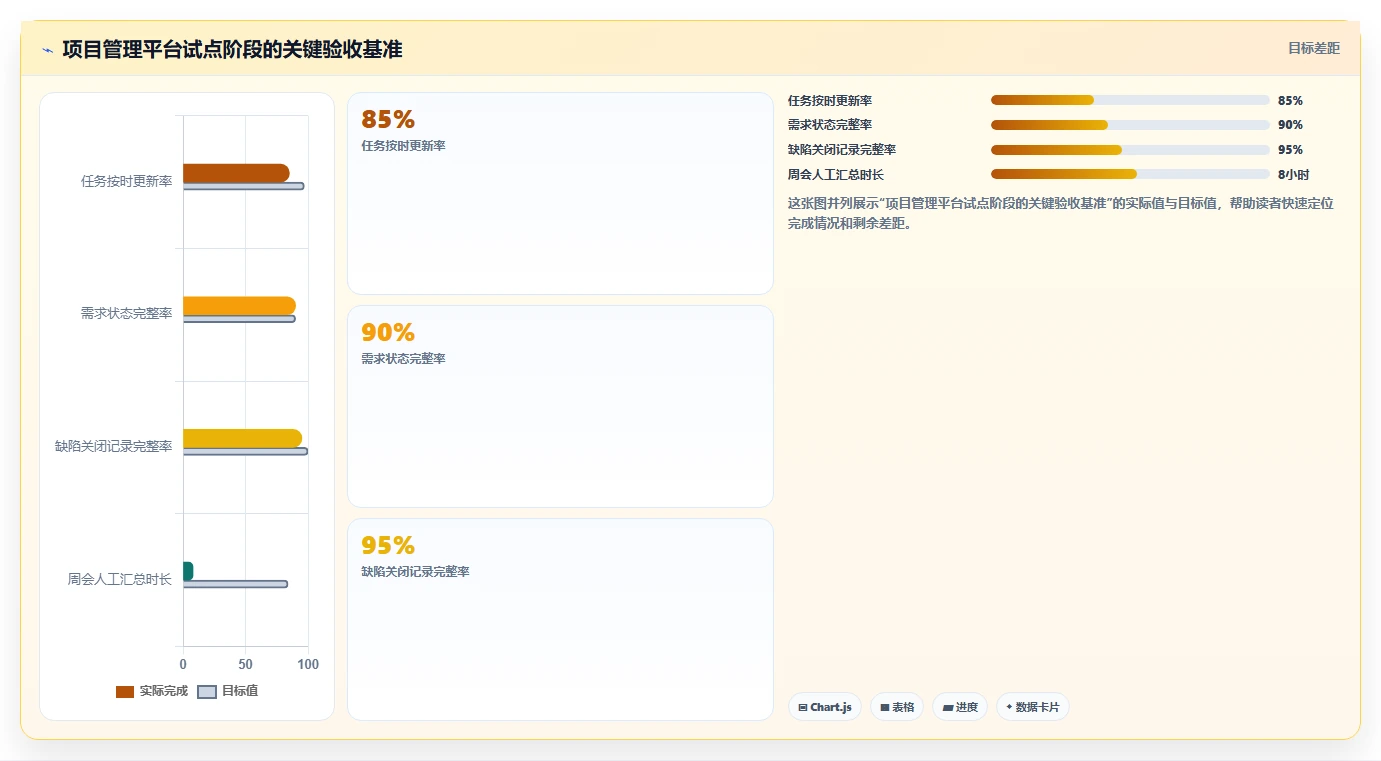This screenshot has width=1381, height=761.
Task: Click the 缺陷关闭记录完整率 chart axis label
Action: pyautogui.click(x=114, y=446)
